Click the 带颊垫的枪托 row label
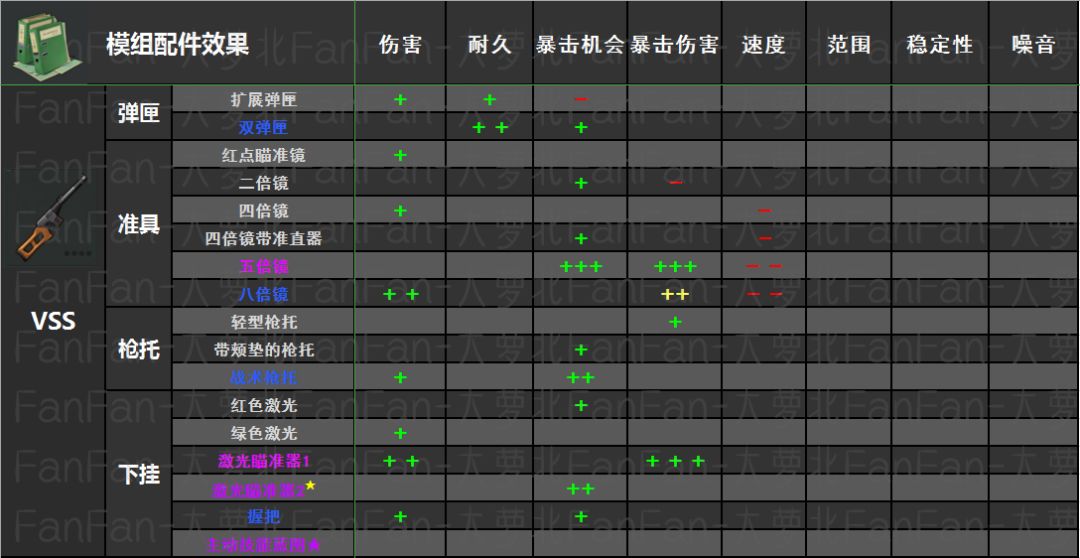1080x558 pixels. [264, 350]
